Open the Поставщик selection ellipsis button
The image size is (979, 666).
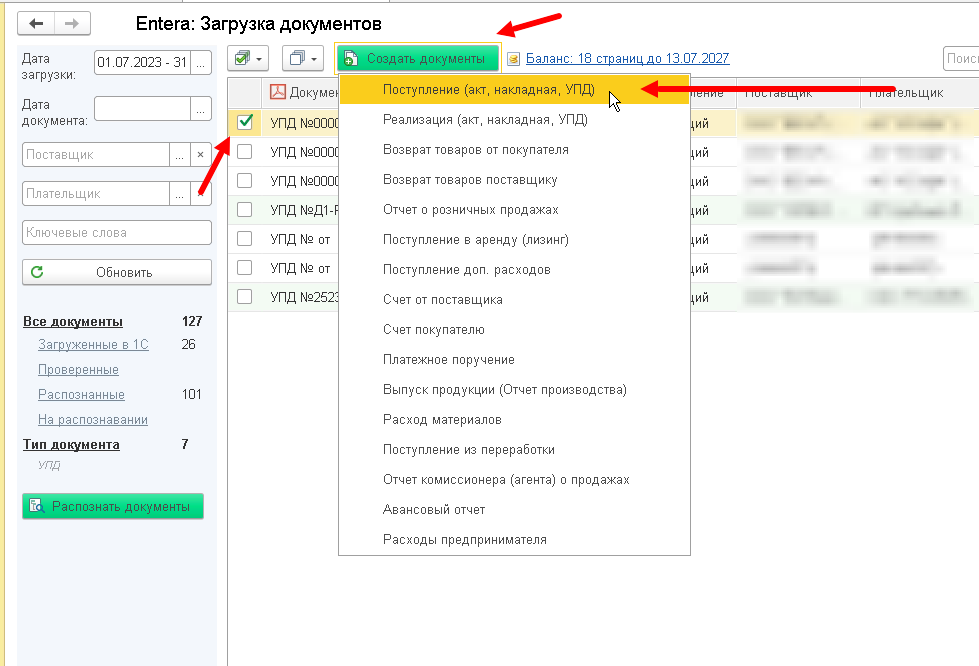click(180, 155)
